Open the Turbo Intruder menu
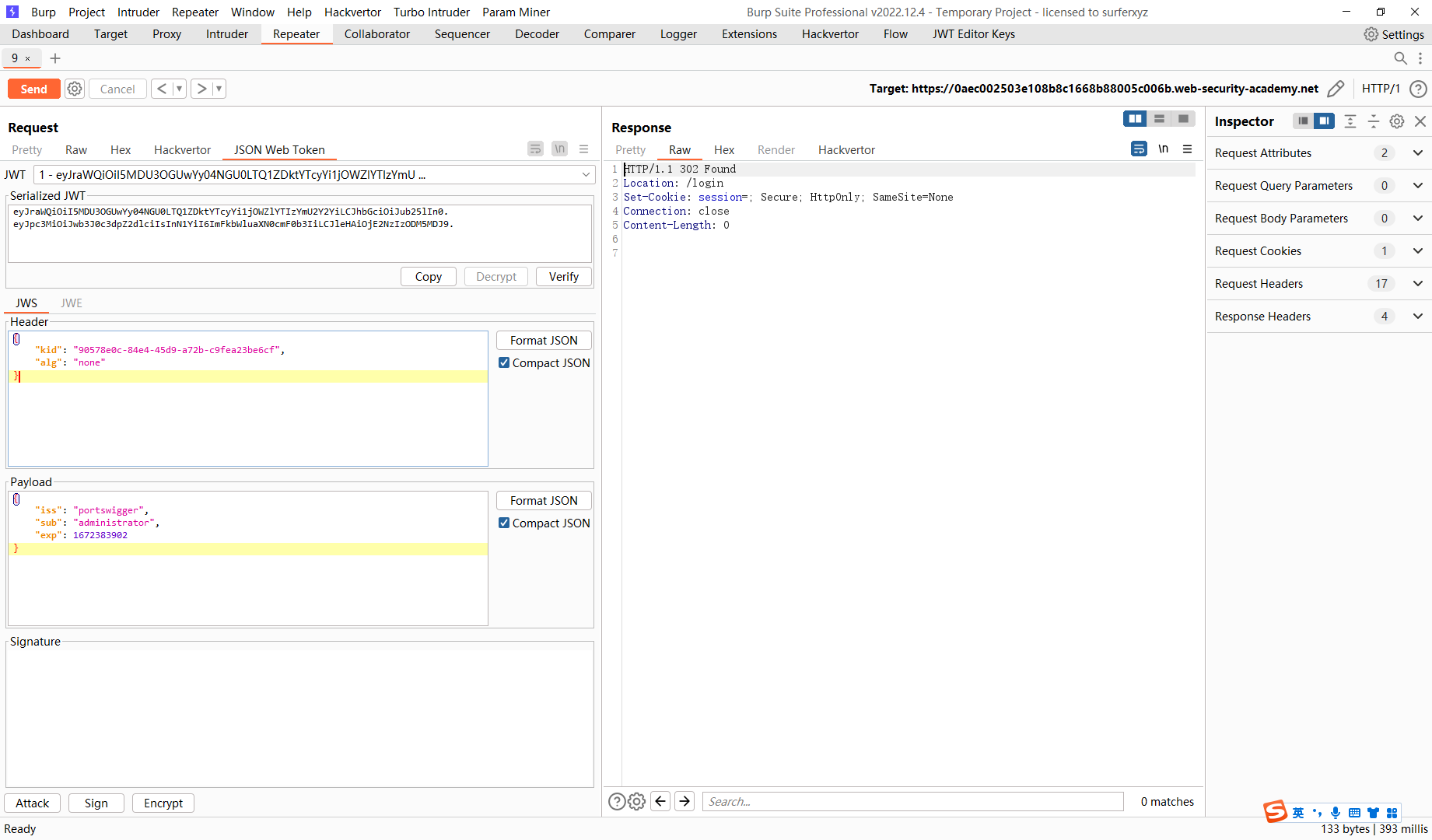This screenshot has height=840, width=1432. point(432,12)
